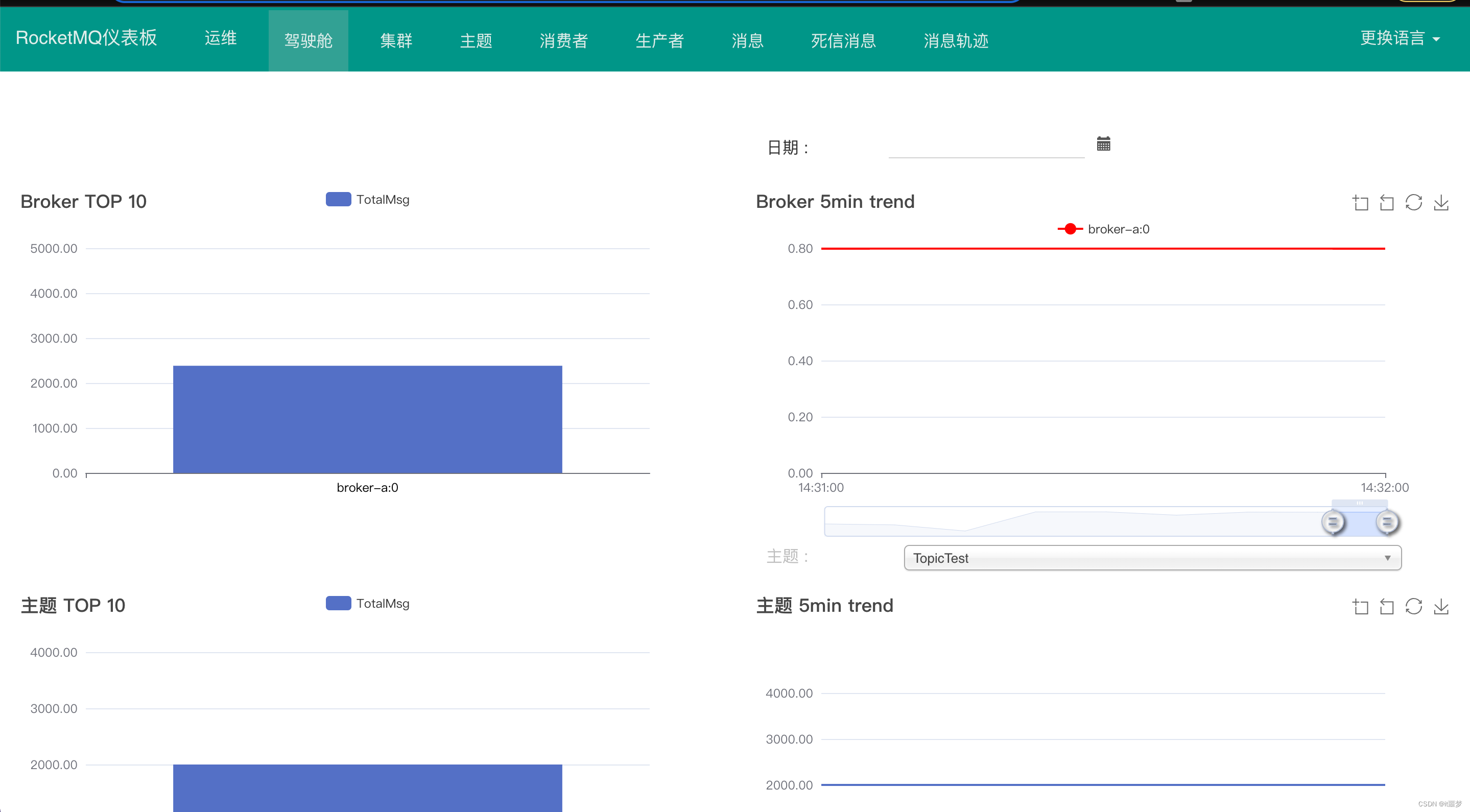This screenshot has width=1470, height=812.
Task: Download Broker 5min trend chart as image
Action: pyautogui.click(x=1441, y=203)
